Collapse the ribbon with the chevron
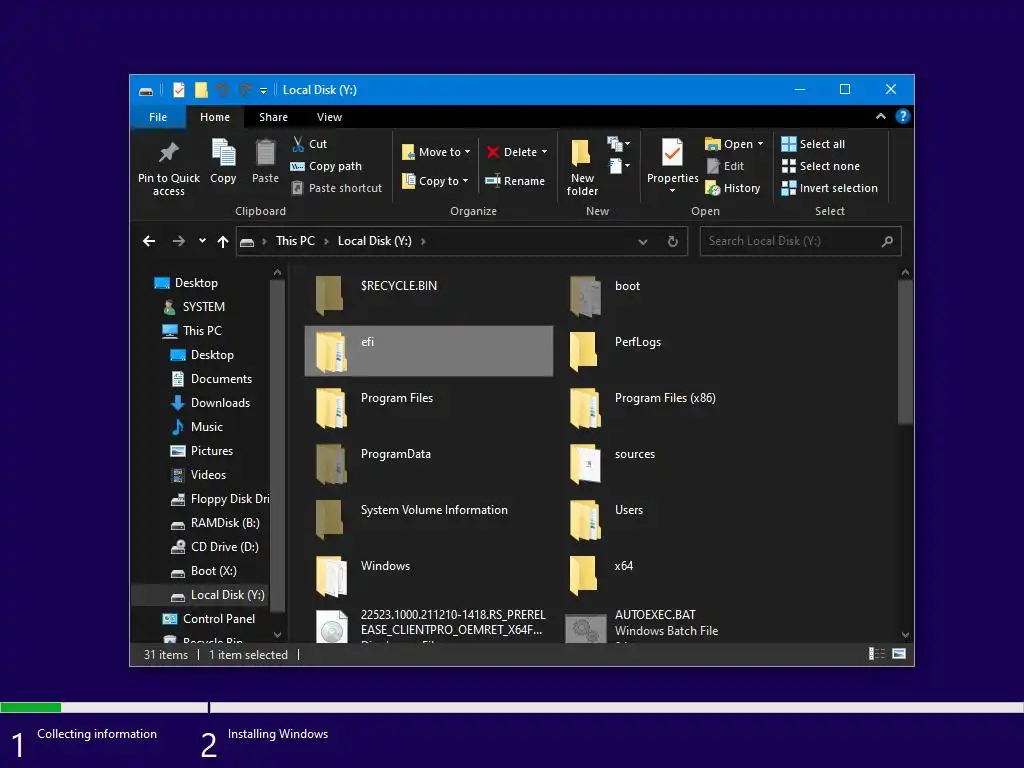This screenshot has width=1024, height=768. [x=880, y=116]
